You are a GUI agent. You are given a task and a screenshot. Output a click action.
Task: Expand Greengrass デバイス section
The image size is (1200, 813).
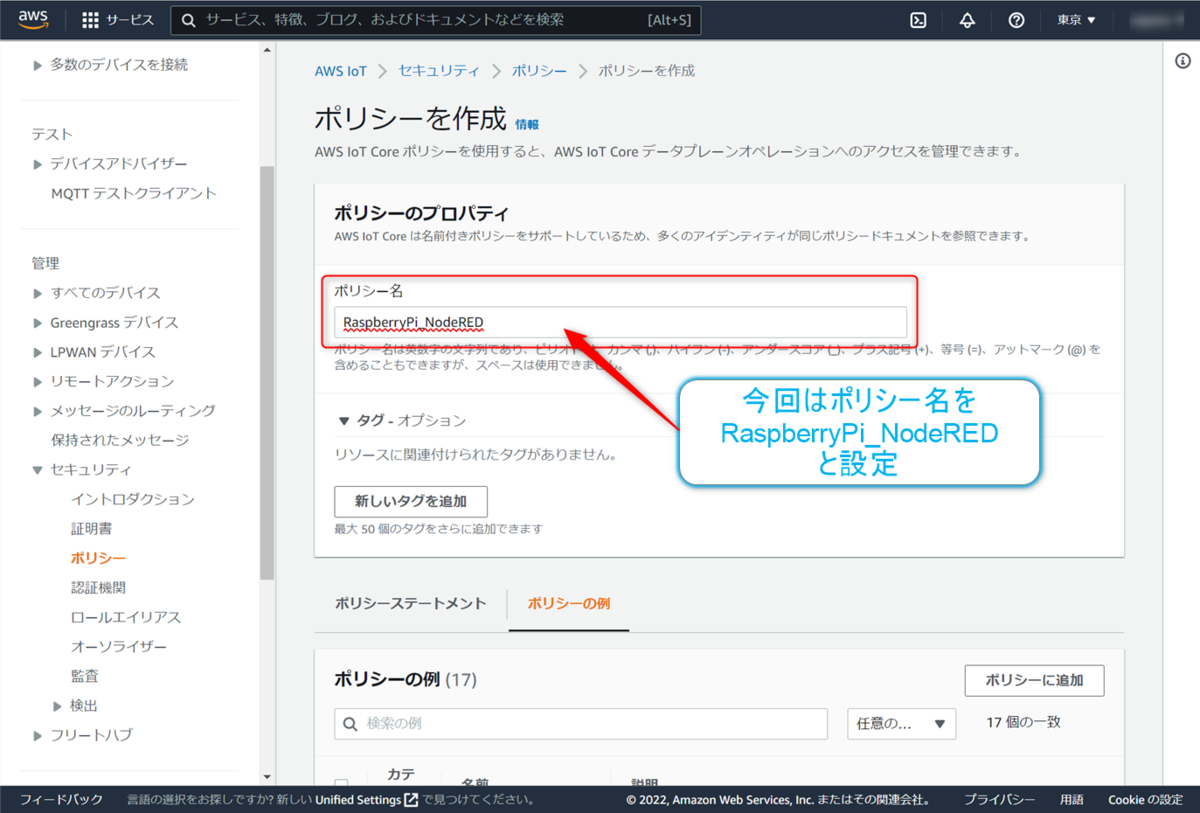click(x=105, y=323)
